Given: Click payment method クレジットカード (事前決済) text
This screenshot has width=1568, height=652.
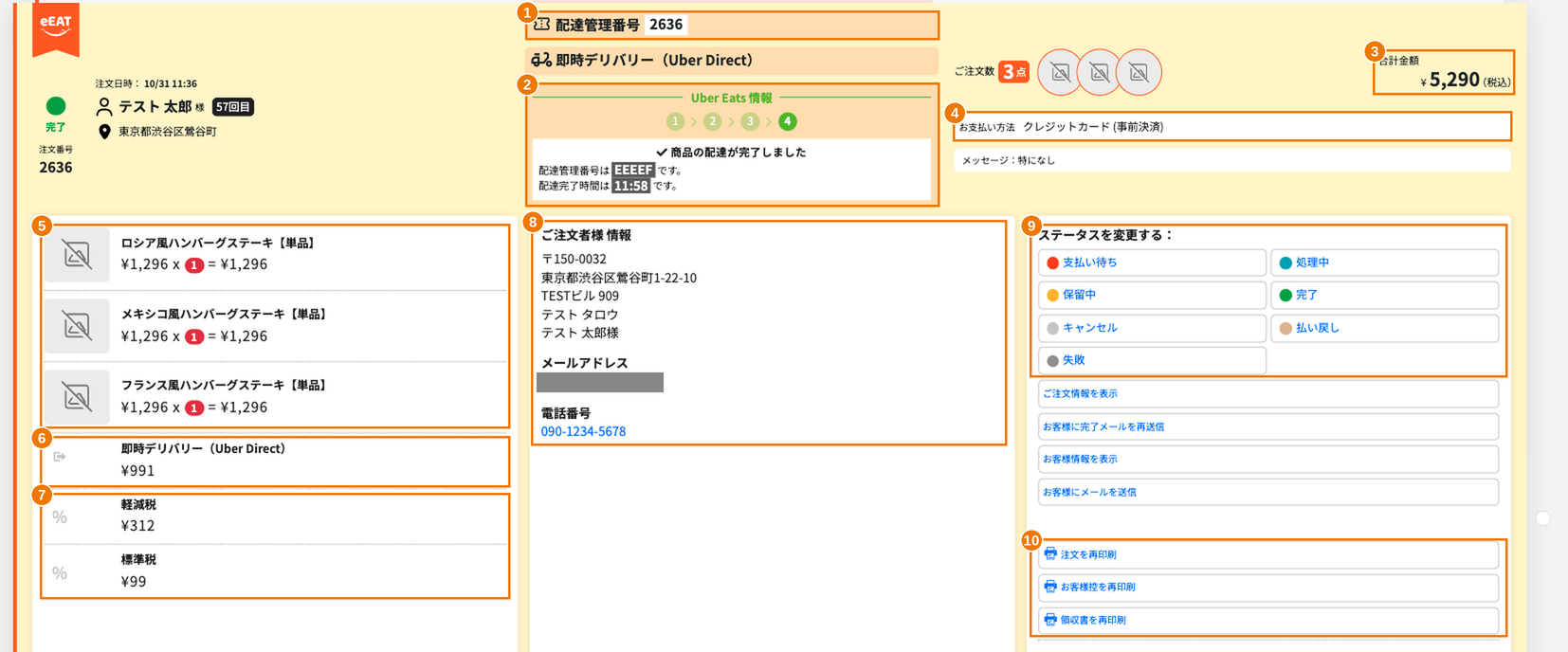Looking at the screenshot, I should pos(1093,127).
